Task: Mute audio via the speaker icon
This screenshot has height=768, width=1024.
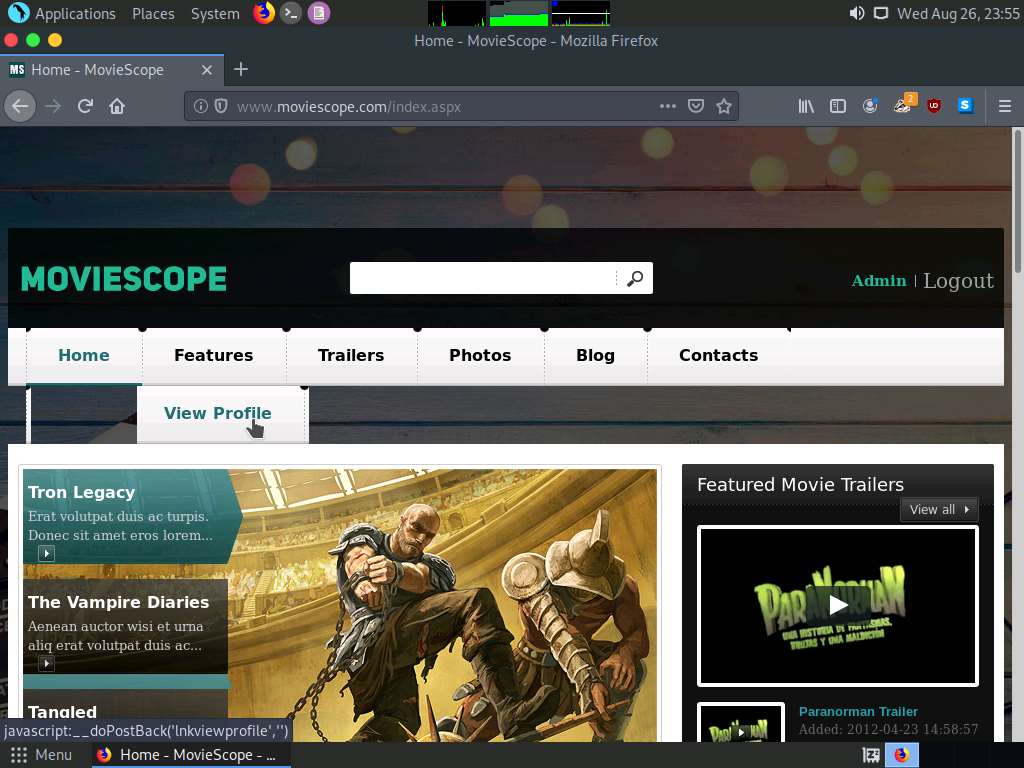Action: 854,14
